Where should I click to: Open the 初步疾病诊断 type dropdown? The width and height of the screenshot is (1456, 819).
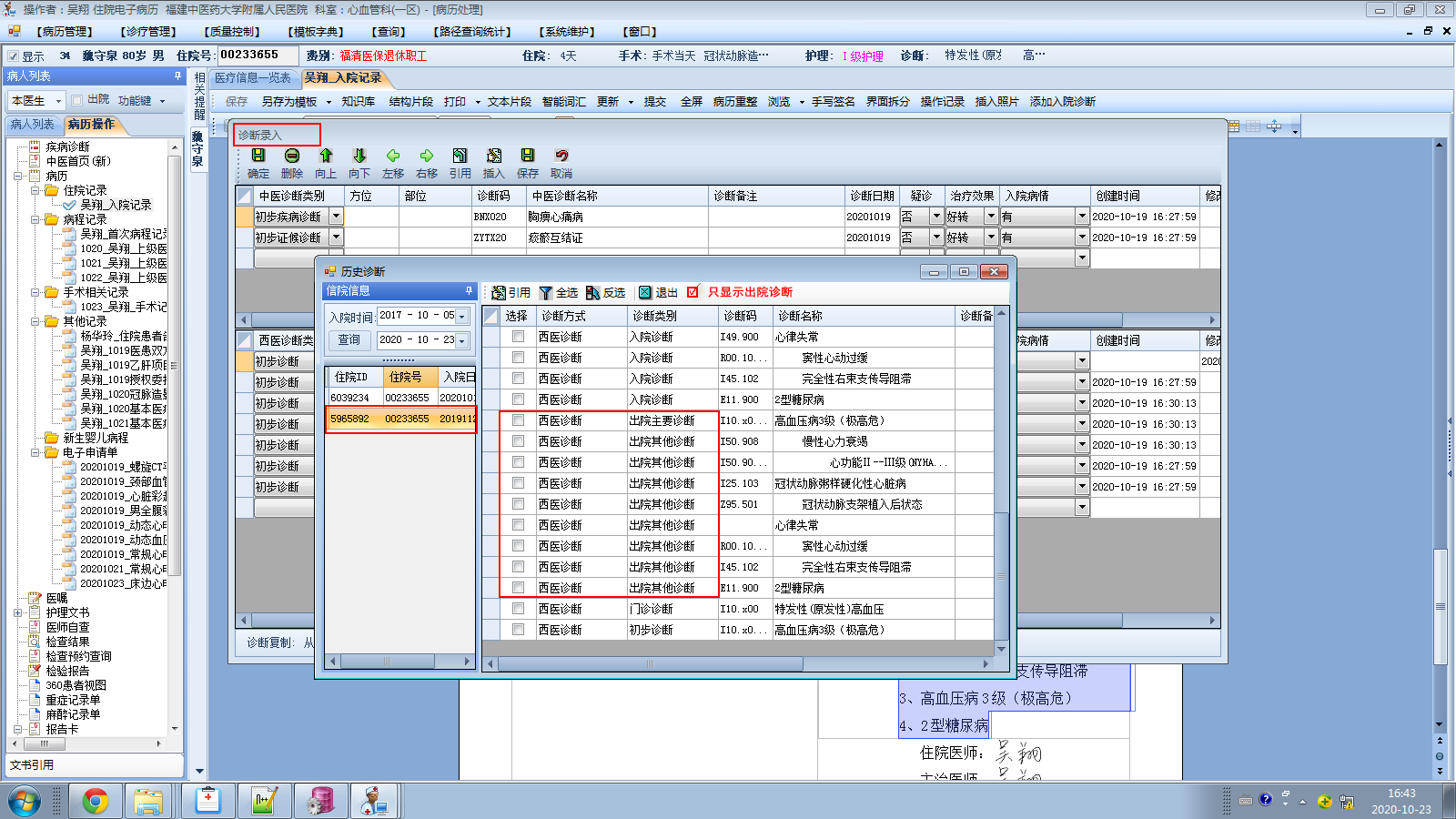point(336,217)
